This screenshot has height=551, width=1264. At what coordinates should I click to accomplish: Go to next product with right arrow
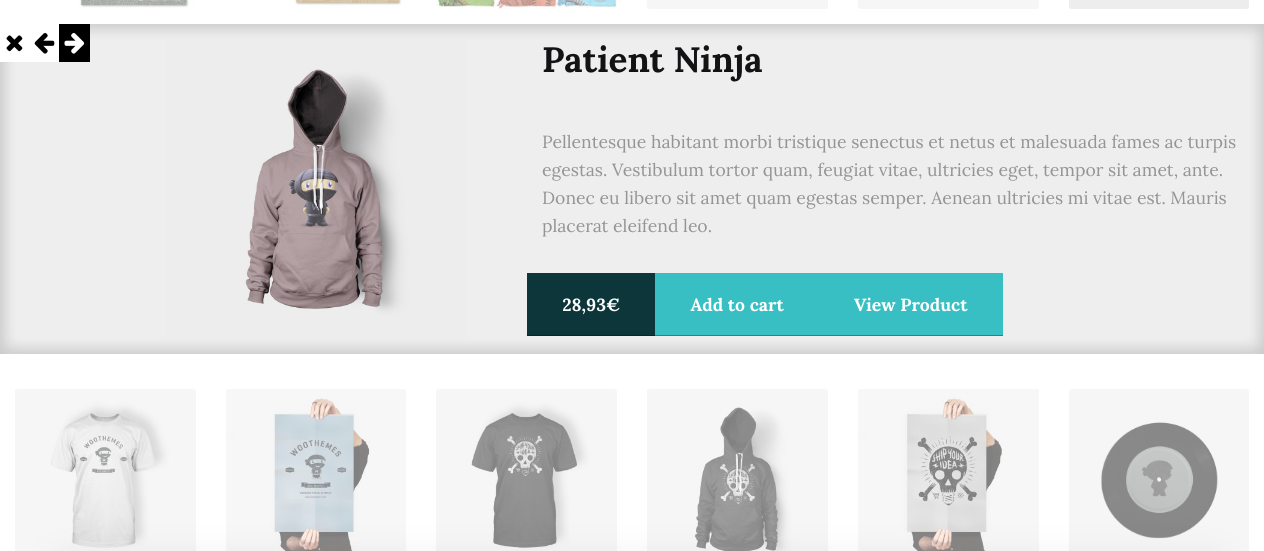click(74, 43)
